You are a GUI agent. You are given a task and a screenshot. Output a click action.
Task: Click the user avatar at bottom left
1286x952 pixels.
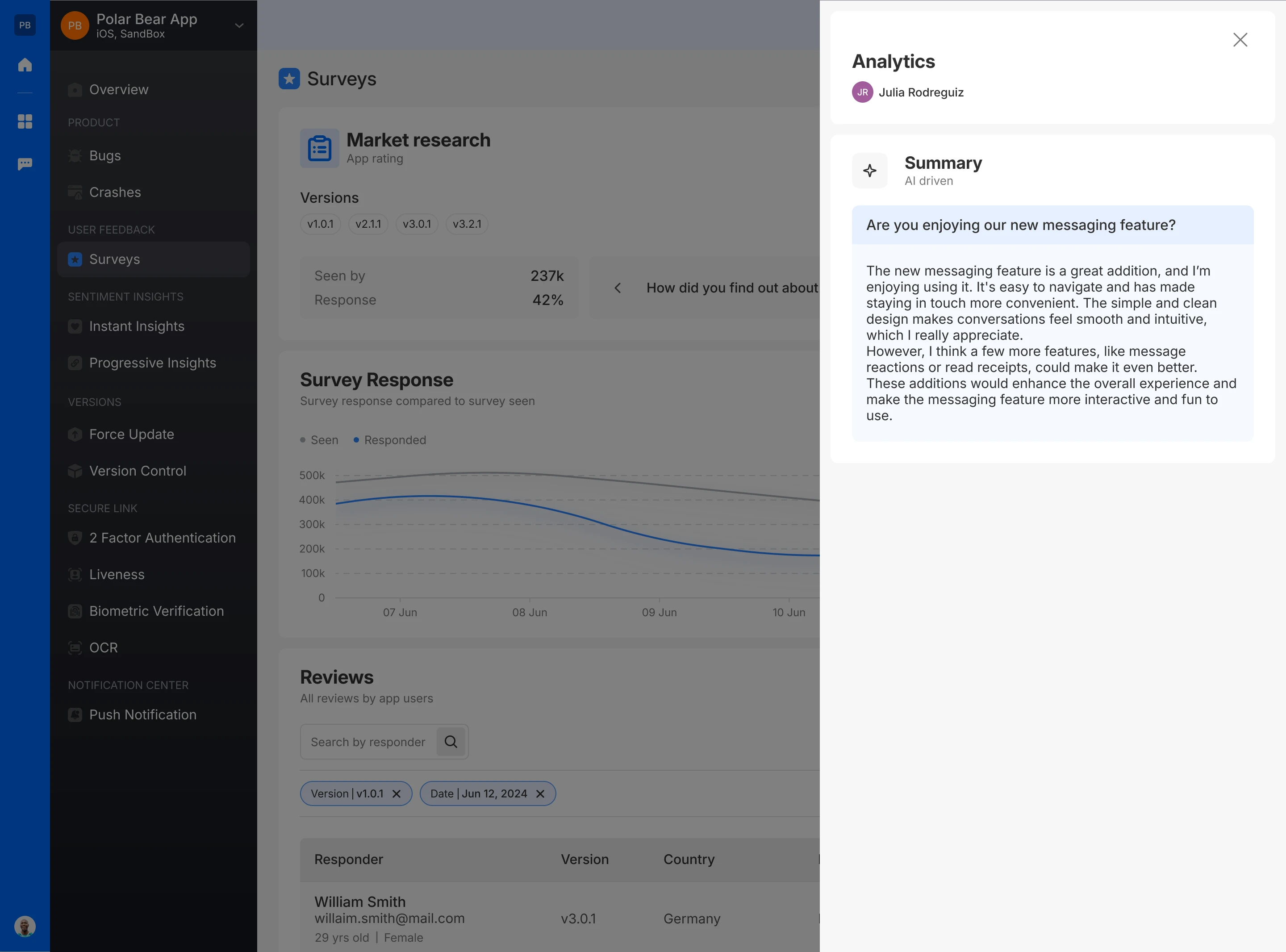[25, 926]
